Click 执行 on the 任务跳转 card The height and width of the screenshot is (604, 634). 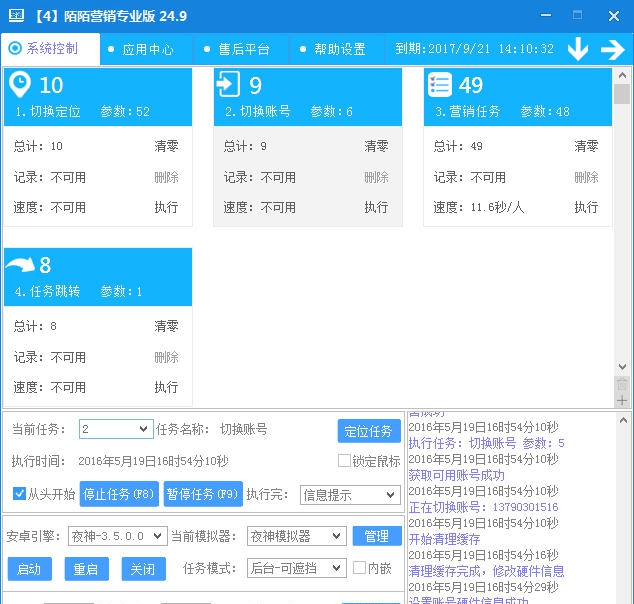(x=166, y=387)
